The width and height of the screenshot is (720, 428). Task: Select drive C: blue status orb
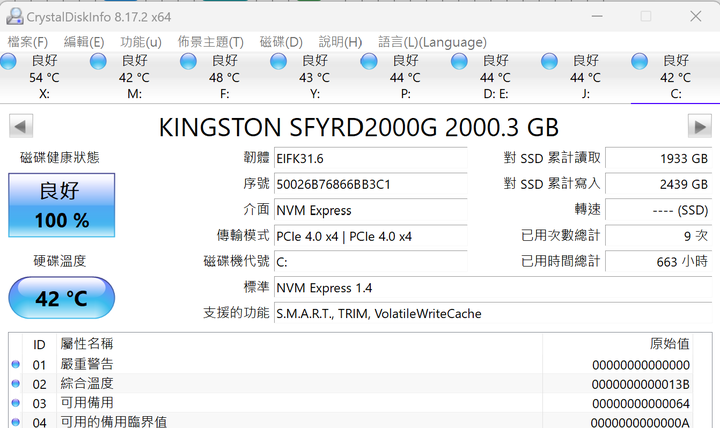click(639, 61)
